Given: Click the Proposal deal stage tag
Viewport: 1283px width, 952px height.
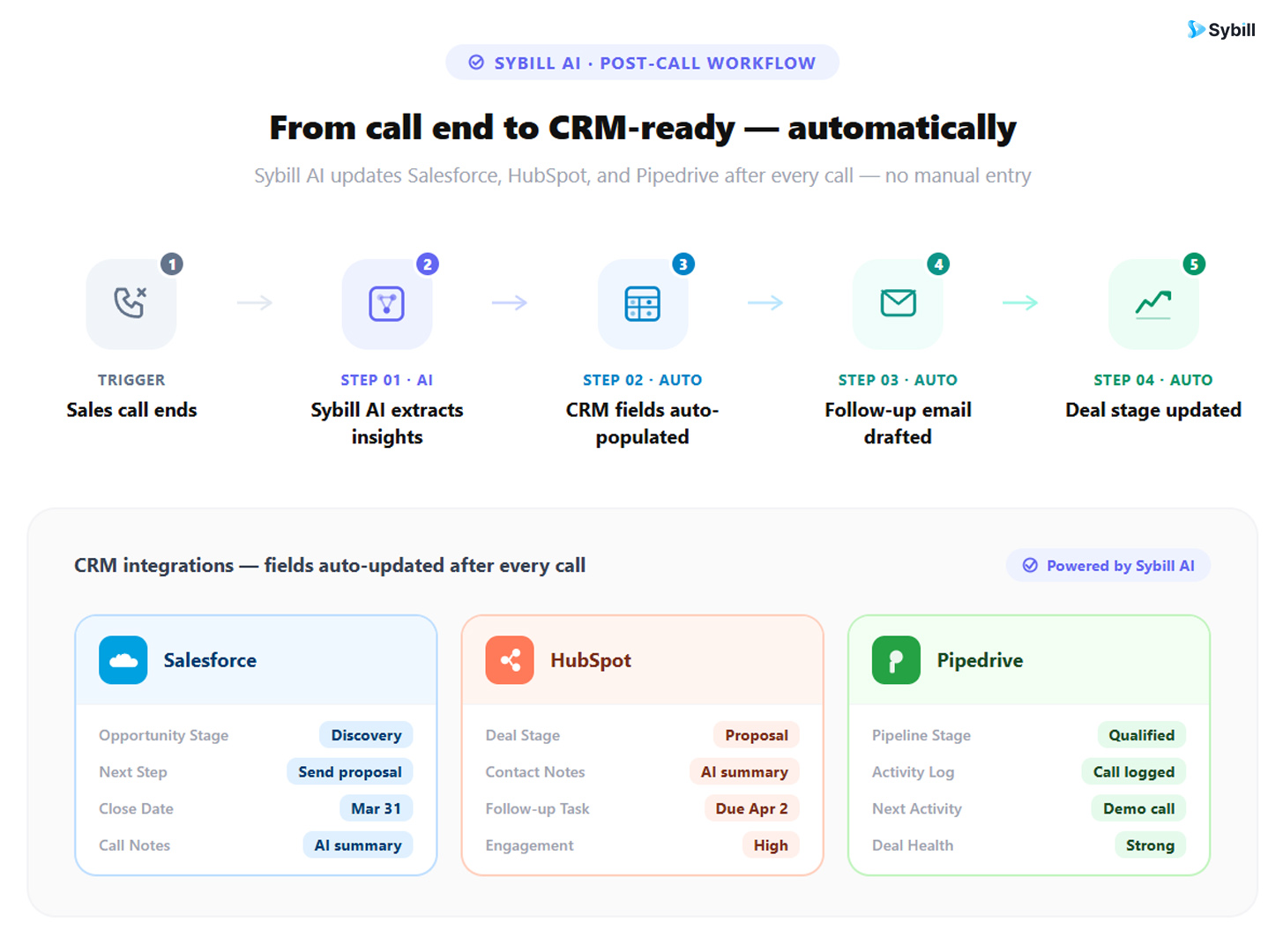Looking at the screenshot, I should pyautogui.click(x=757, y=735).
